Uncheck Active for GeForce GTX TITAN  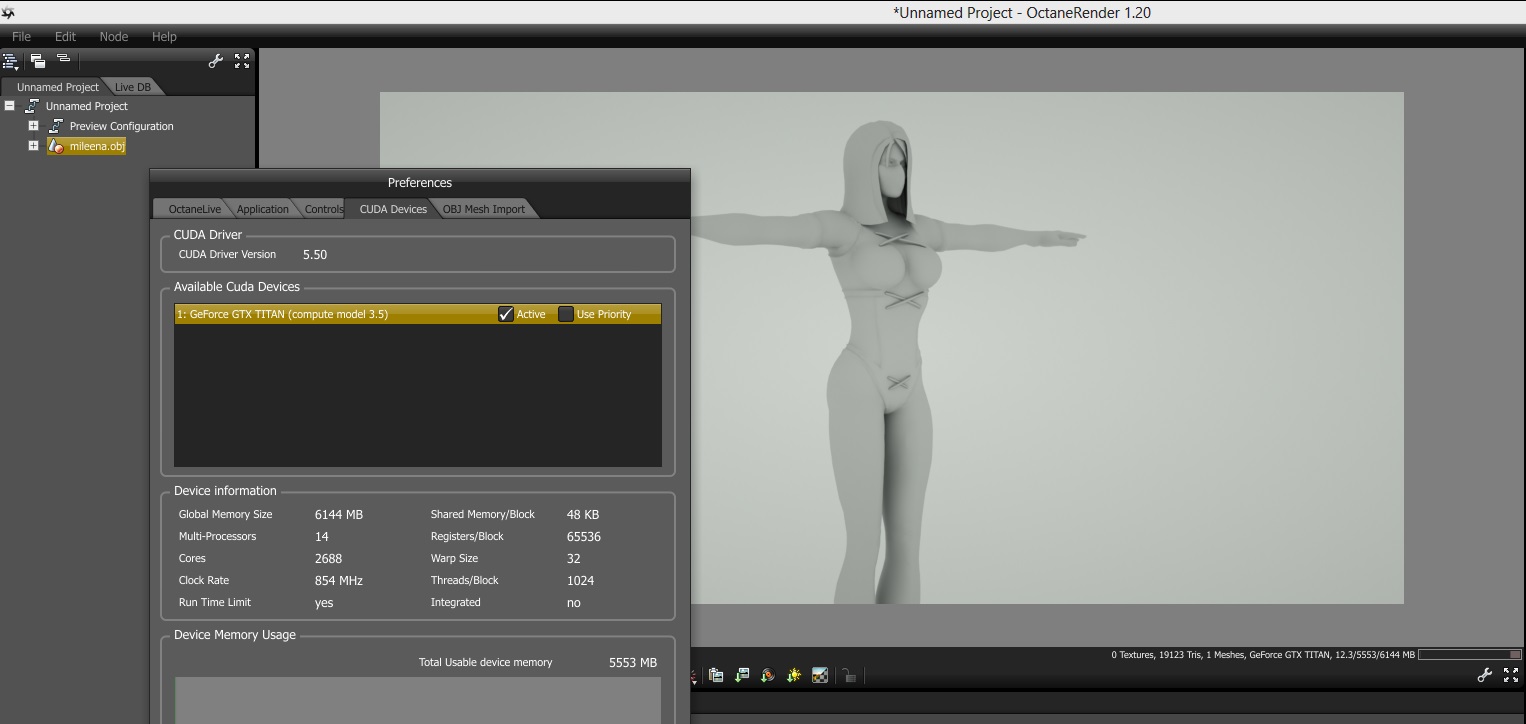pyautogui.click(x=506, y=314)
